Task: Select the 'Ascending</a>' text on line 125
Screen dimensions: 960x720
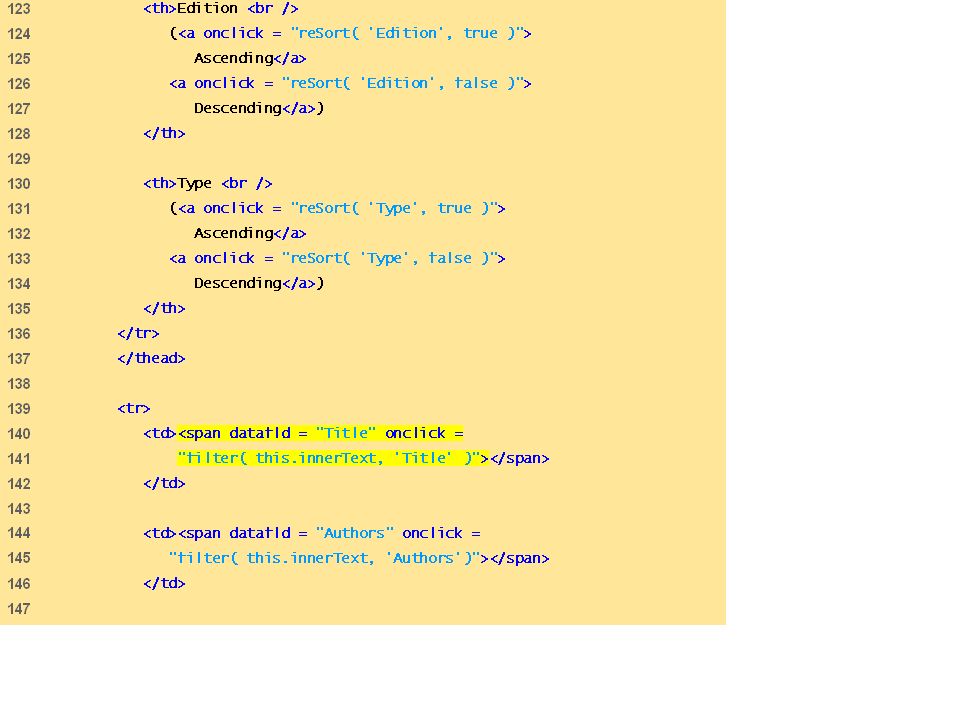Action: pyautogui.click(x=250, y=58)
